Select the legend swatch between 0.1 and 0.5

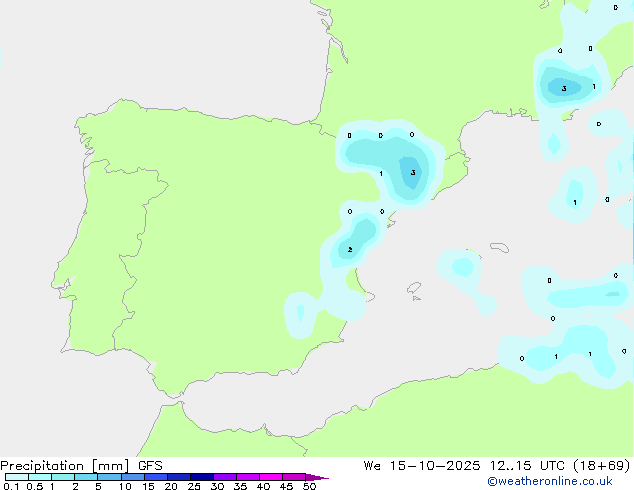pyautogui.click(x=17, y=477)
